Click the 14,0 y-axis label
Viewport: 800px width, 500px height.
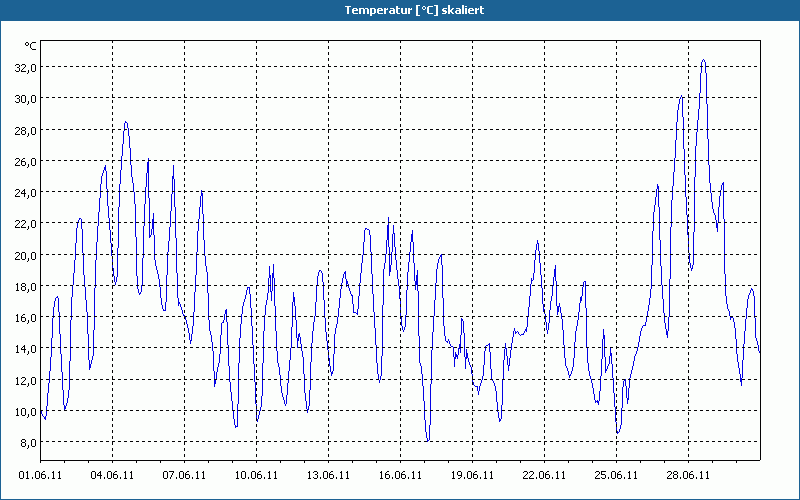click(26, 348)
